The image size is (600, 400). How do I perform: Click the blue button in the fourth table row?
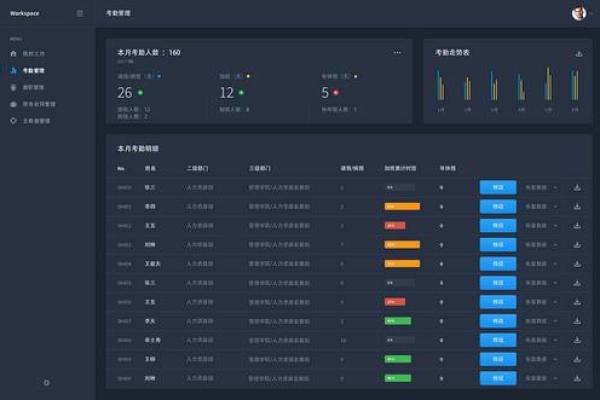[498, 245]
